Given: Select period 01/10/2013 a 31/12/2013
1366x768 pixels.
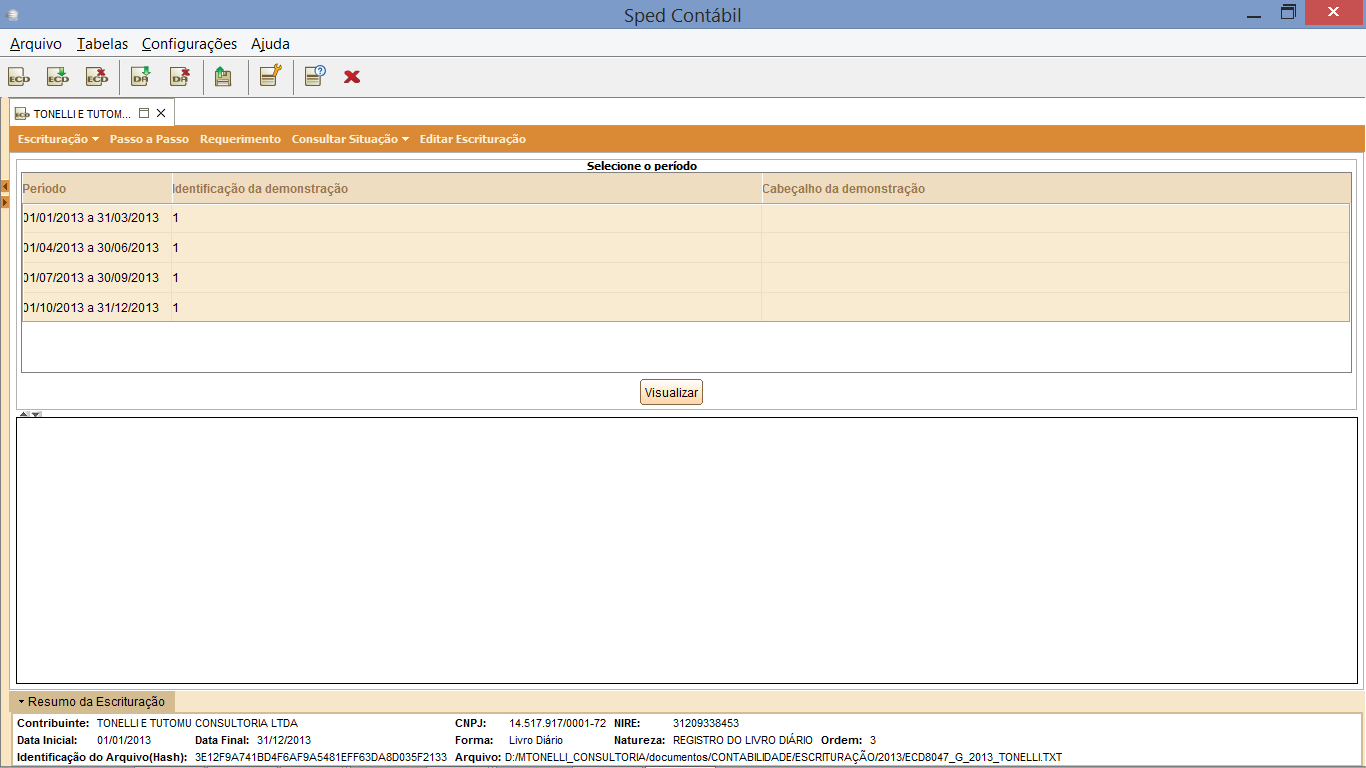Looking at the screenshot, I should 91,308.
